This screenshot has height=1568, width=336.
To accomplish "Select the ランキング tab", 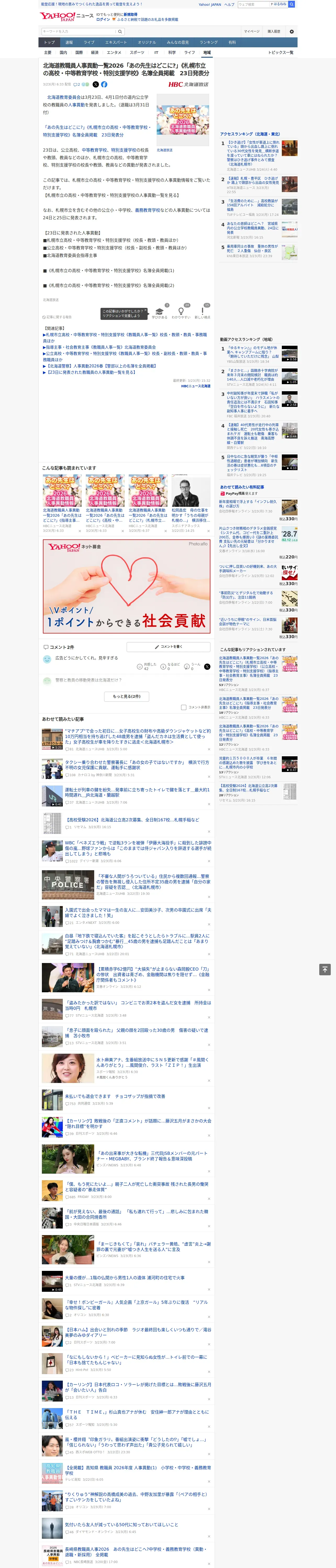I will pyautogui.click(x=209, y=43).
